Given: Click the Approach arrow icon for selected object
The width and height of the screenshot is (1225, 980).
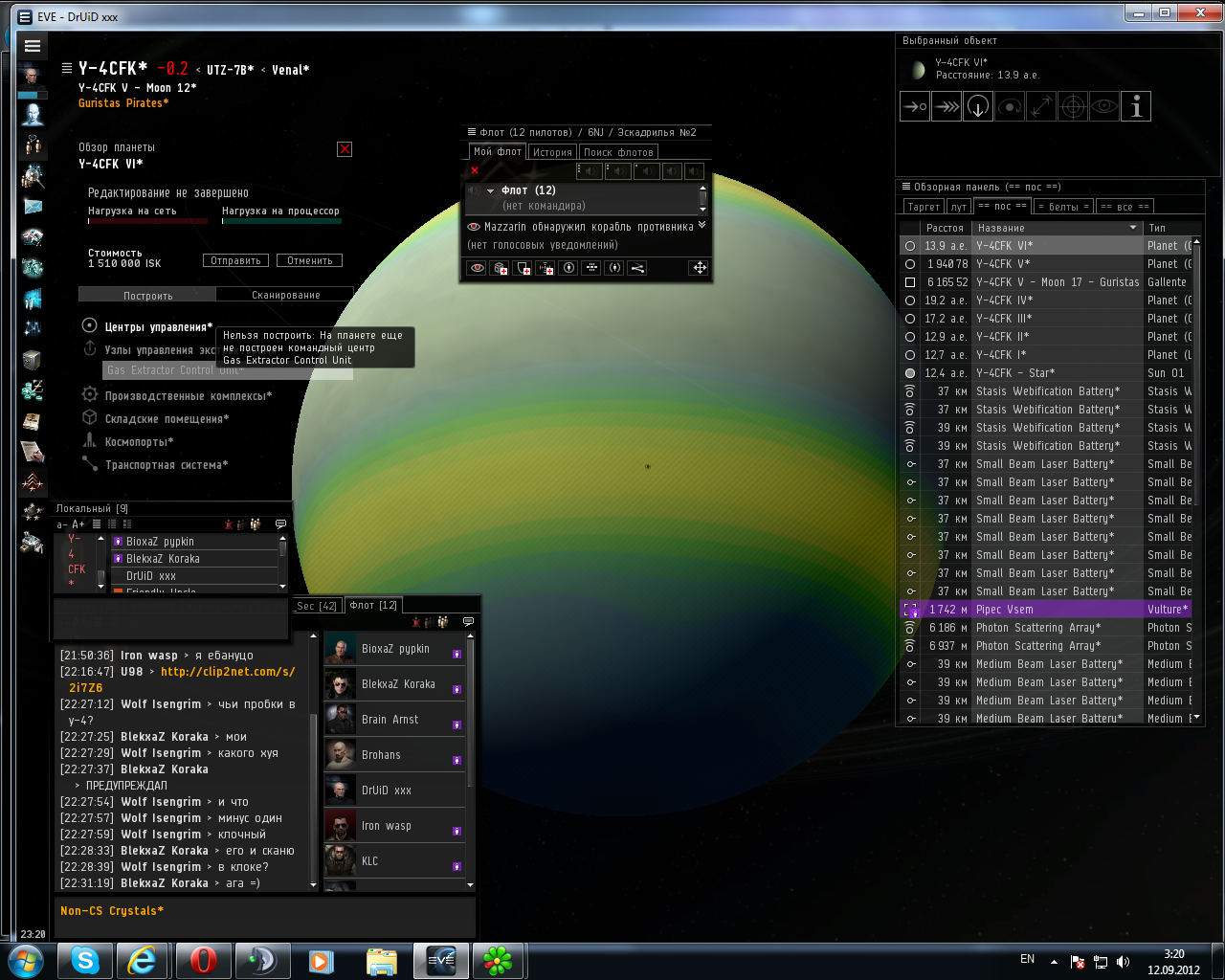Looking at the screenshot, I should tap(916, 106).
